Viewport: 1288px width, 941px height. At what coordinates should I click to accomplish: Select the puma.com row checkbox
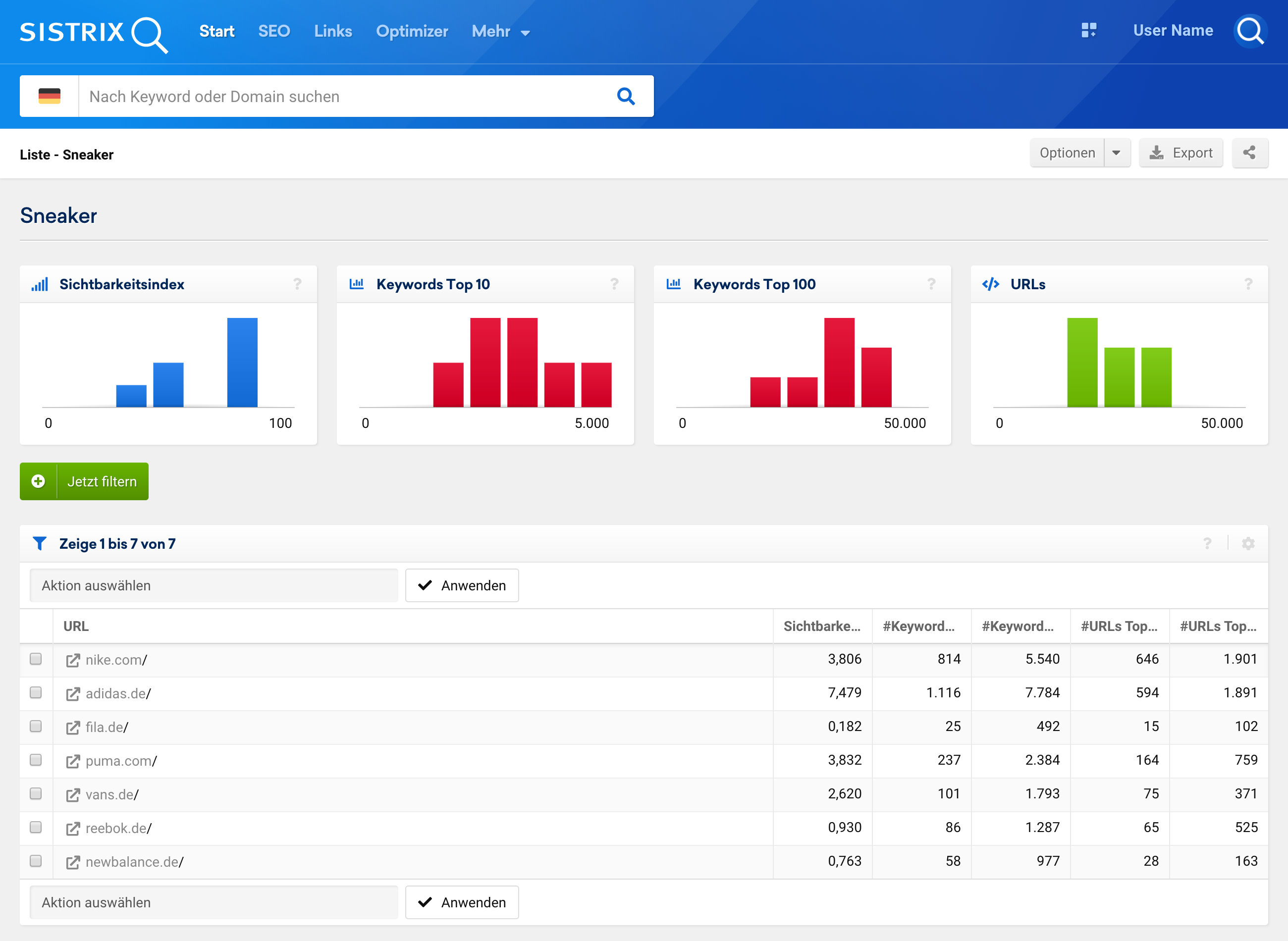pos(36,760)
